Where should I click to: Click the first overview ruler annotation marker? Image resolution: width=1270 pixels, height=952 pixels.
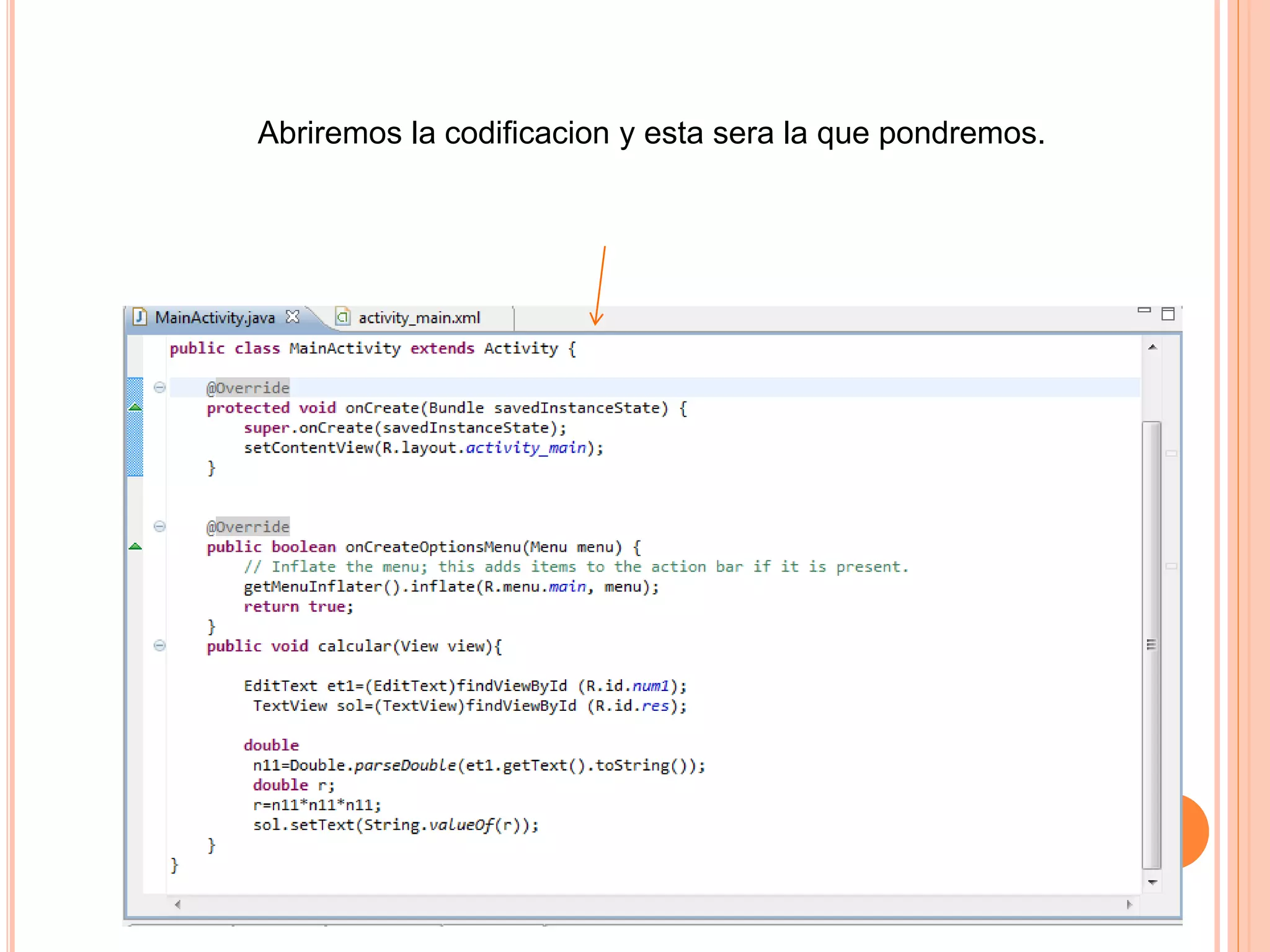(1171, 454)
